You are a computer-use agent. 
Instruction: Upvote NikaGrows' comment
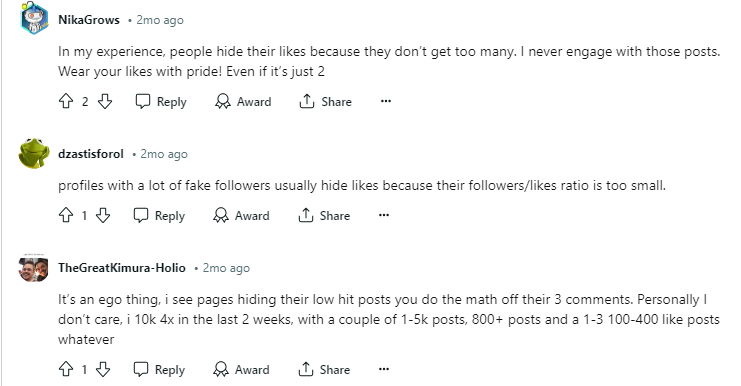click(x=66, y=101)
